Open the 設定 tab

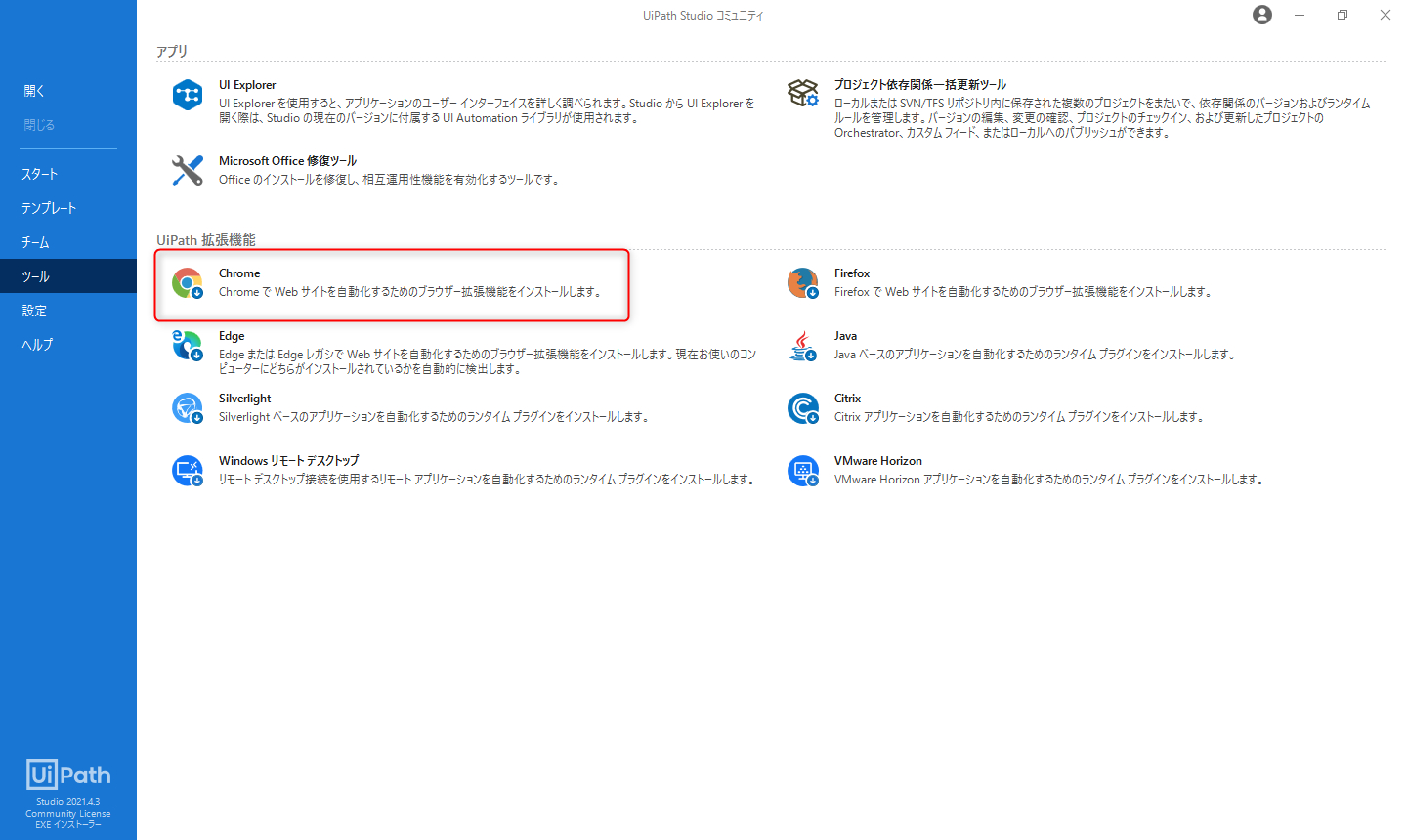coord(68,311)
